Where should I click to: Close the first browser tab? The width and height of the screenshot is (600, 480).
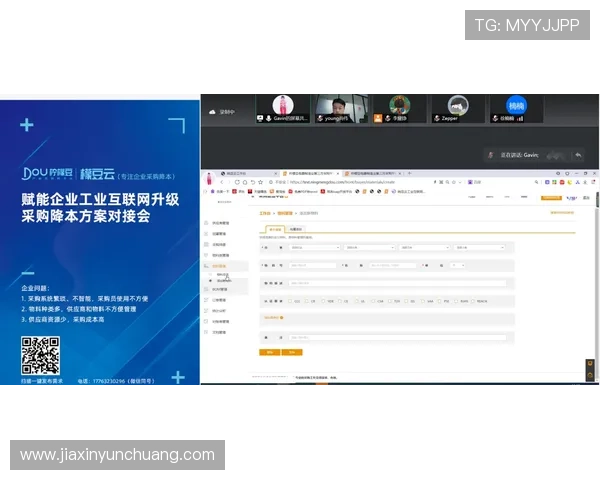click(276, 174)
